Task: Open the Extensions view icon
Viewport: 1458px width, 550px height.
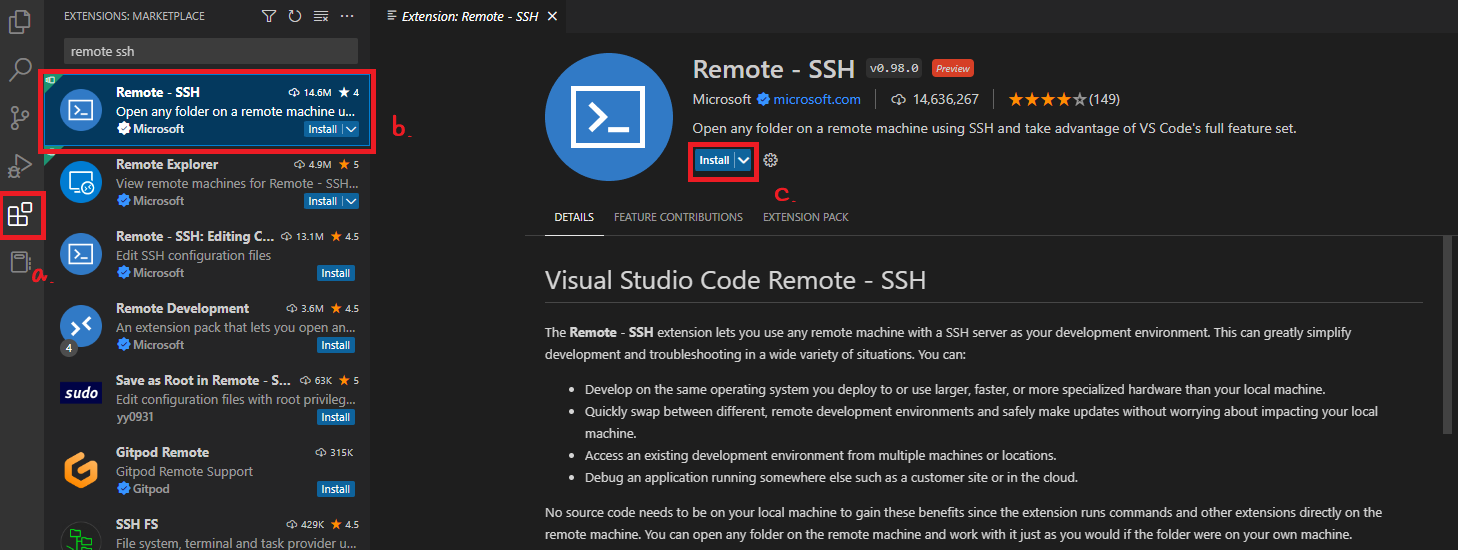Action: tap(20, 214)
